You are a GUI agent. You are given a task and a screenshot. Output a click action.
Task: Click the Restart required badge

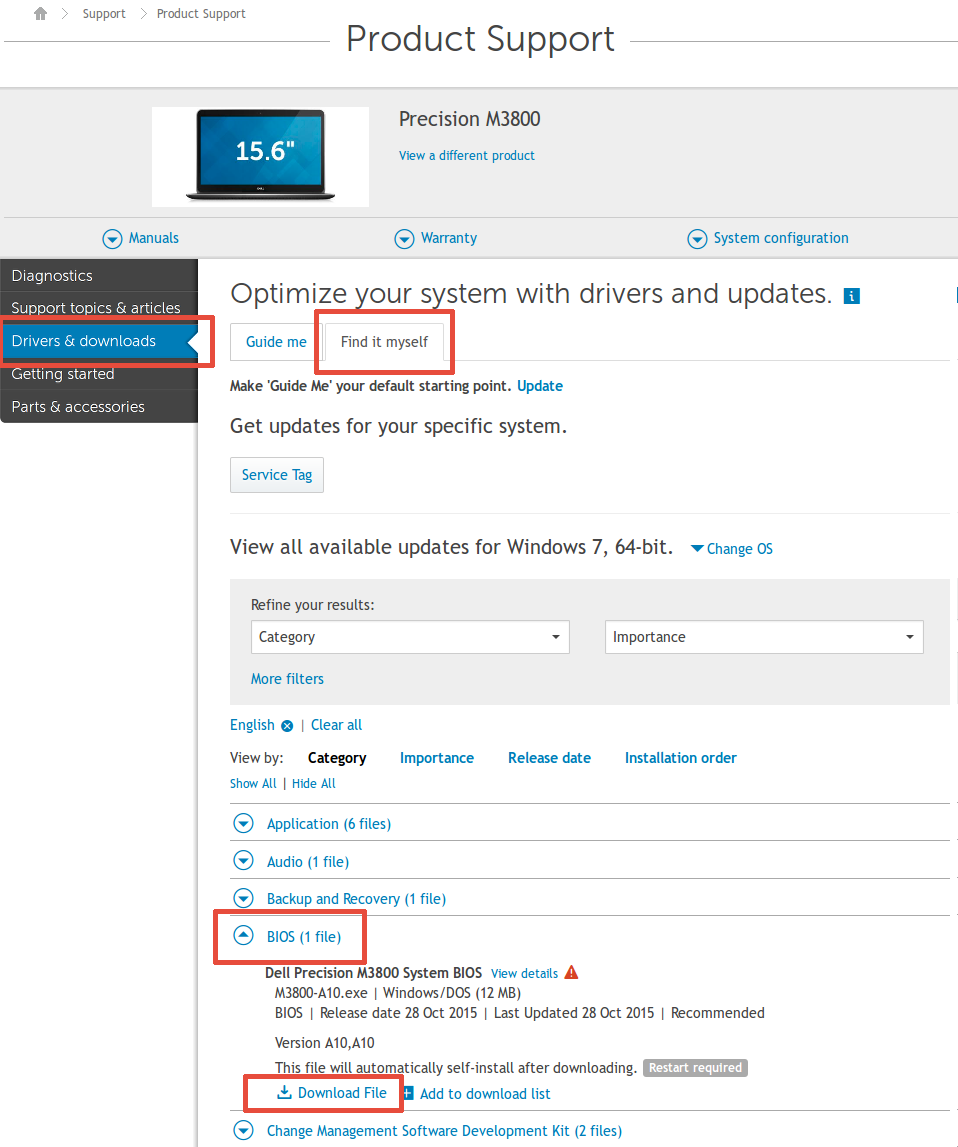click(695, 1068)
